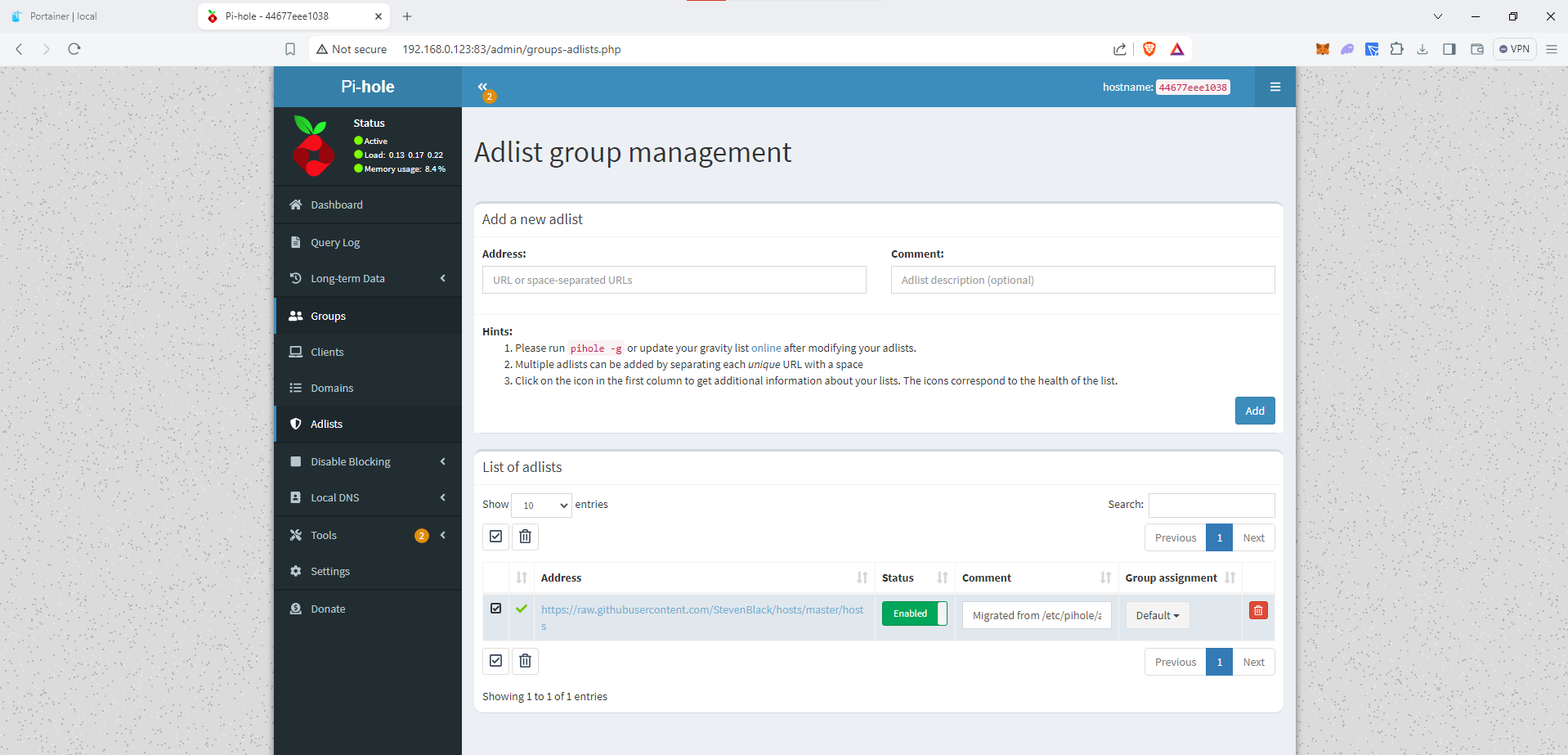Click the top Previous pagination button
The width and height of the screenshot is (1568, 755).
[x=1175, y=537]
